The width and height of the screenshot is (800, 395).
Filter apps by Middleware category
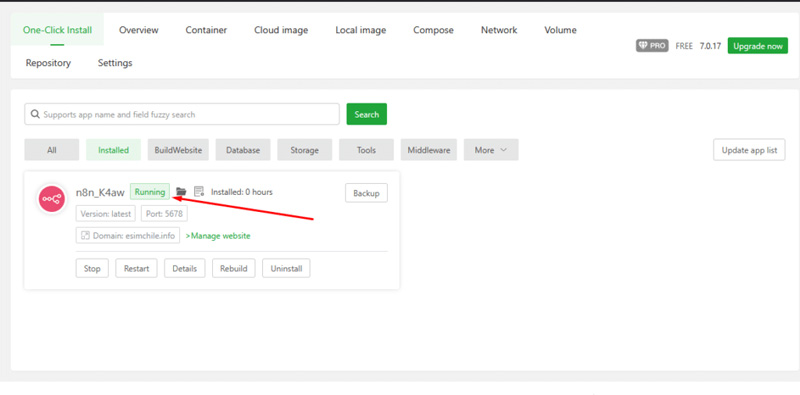point(429,150)
